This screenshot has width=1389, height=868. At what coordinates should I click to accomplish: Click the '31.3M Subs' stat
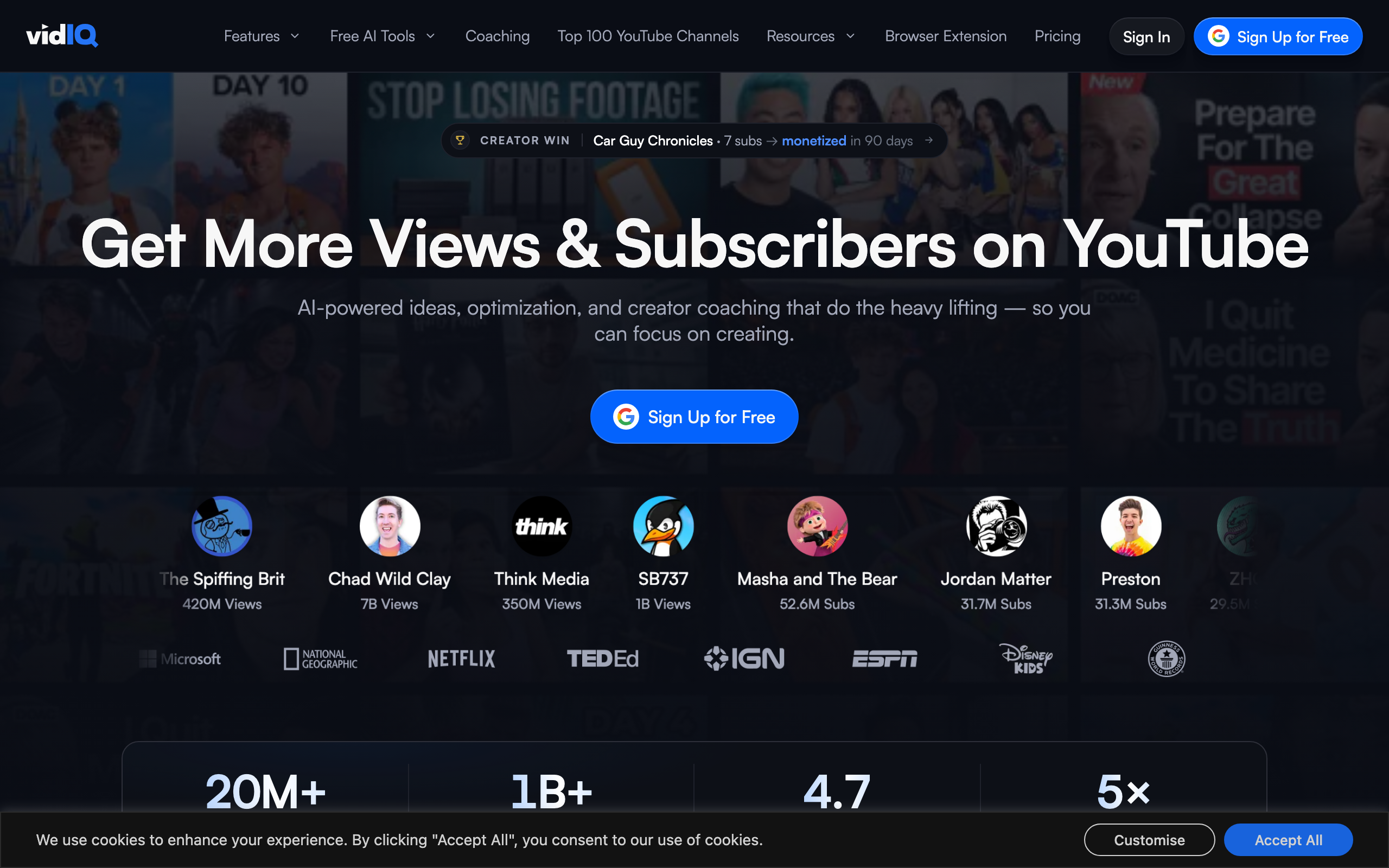click(1131, 604)
